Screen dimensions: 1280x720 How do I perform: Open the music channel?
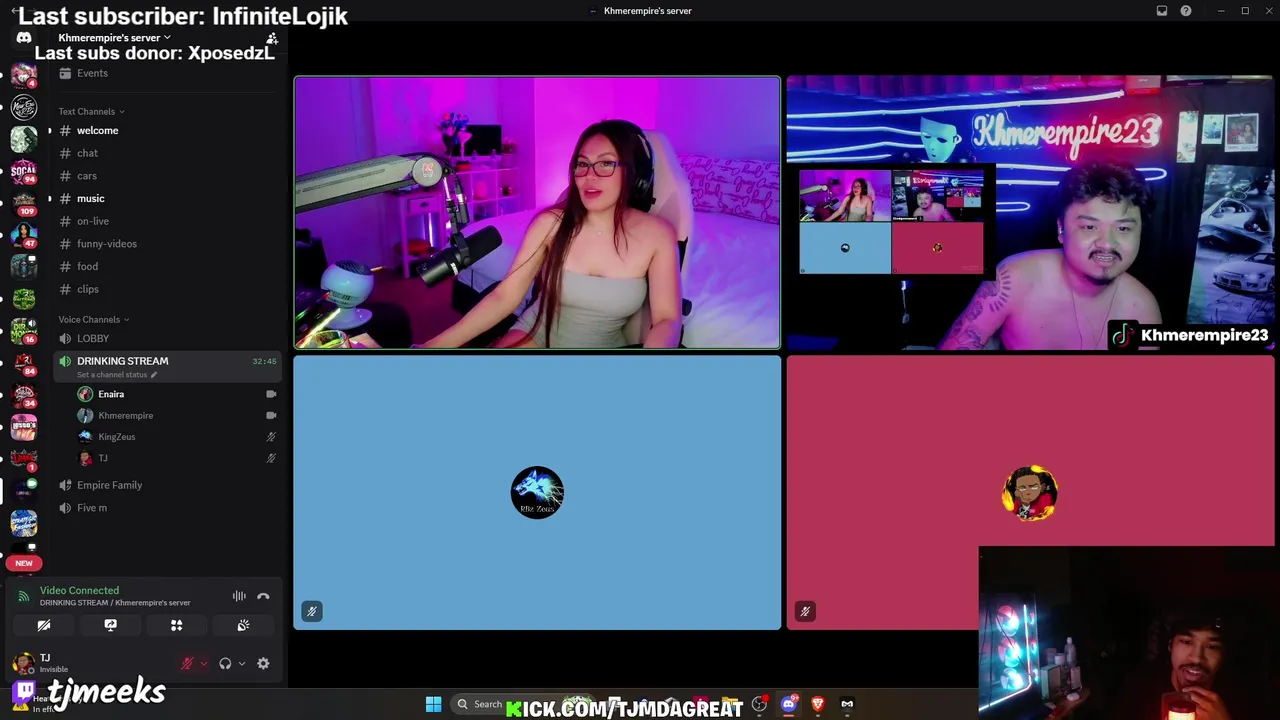[166, 198]
